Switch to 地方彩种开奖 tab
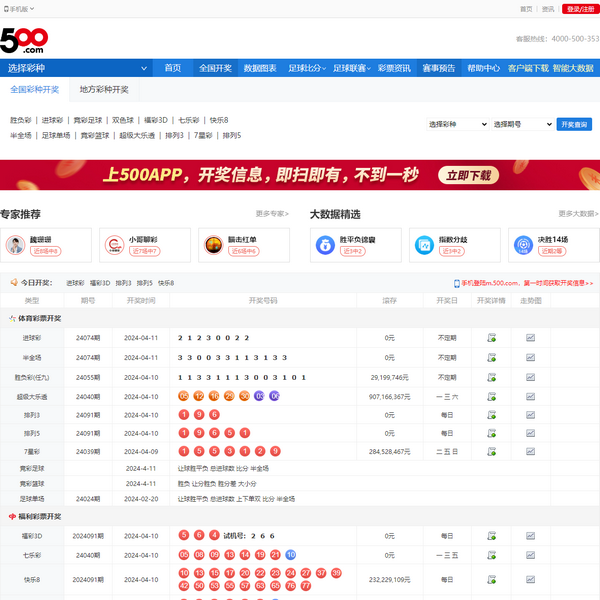The width and height of the screenshot is (600, 600). point(104,89)
